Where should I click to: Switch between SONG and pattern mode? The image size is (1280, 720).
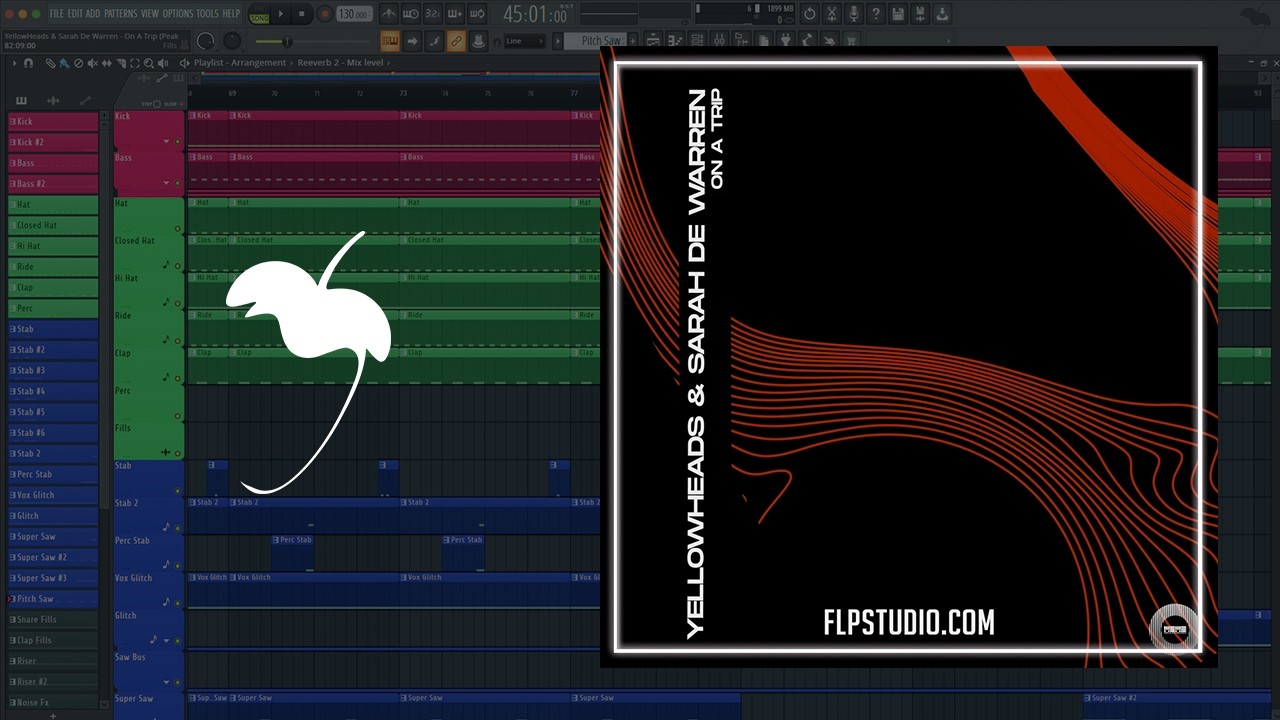[x=259, y=14]
